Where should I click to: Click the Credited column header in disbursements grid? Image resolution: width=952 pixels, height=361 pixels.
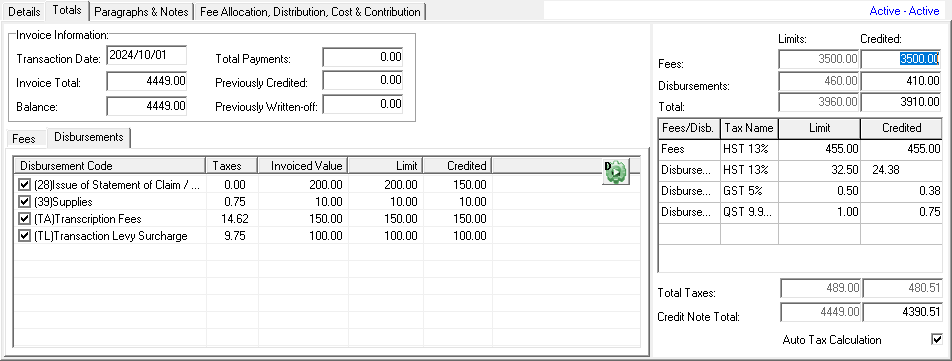tap(458, 166)
